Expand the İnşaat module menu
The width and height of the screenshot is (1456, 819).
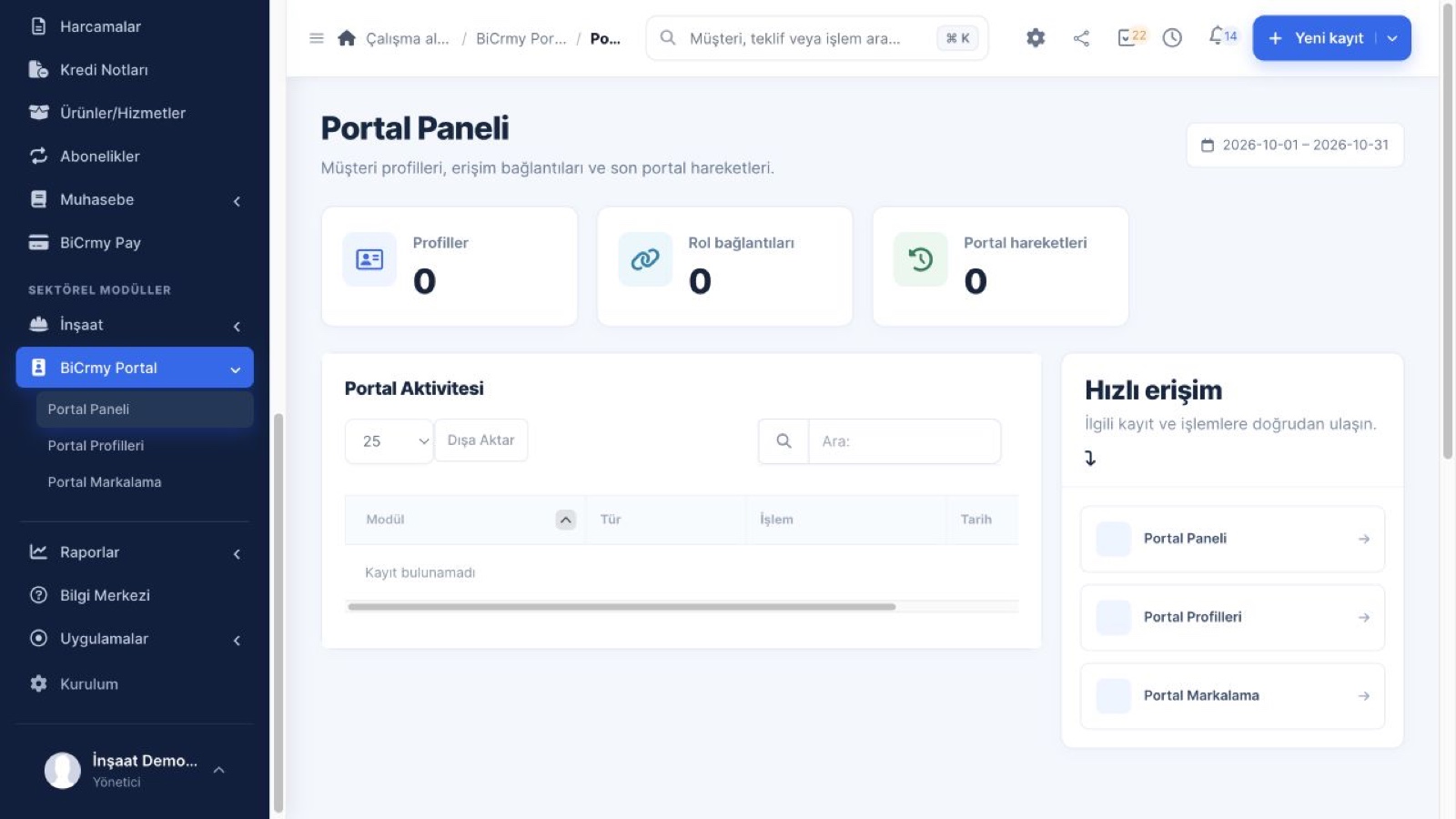[135, 325]
